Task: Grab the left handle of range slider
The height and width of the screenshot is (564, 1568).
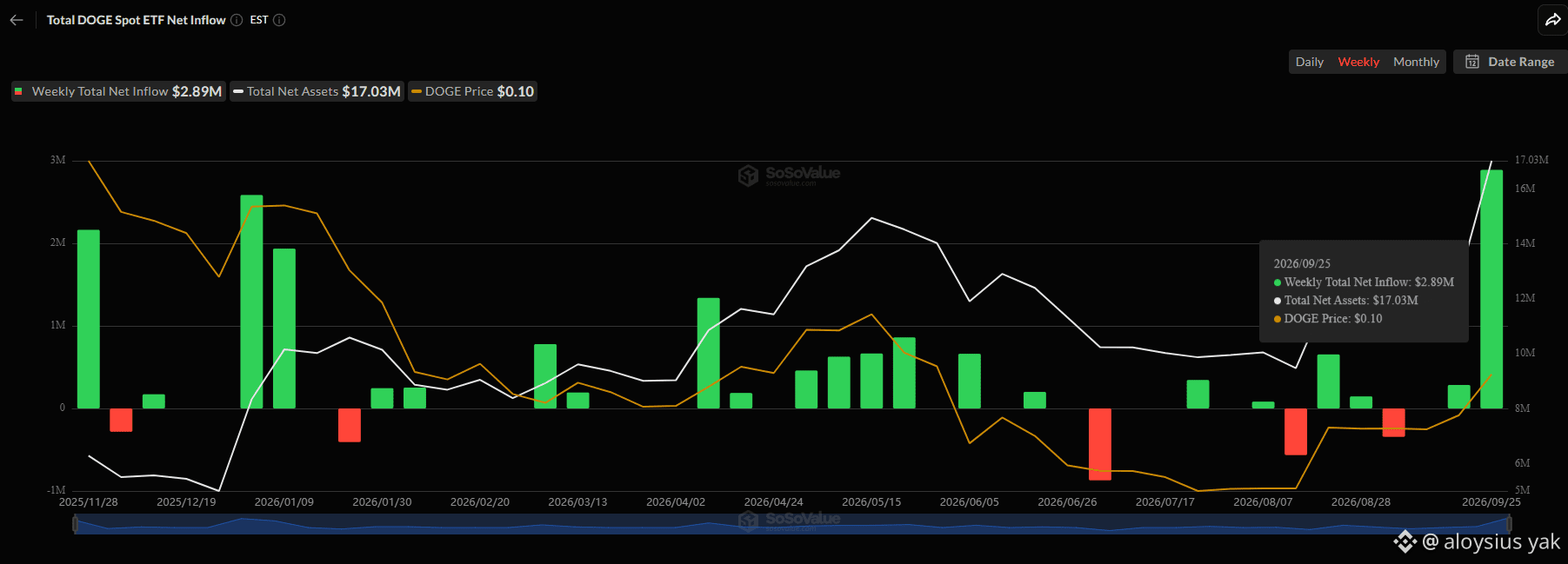Action: (x=75, y=523)
